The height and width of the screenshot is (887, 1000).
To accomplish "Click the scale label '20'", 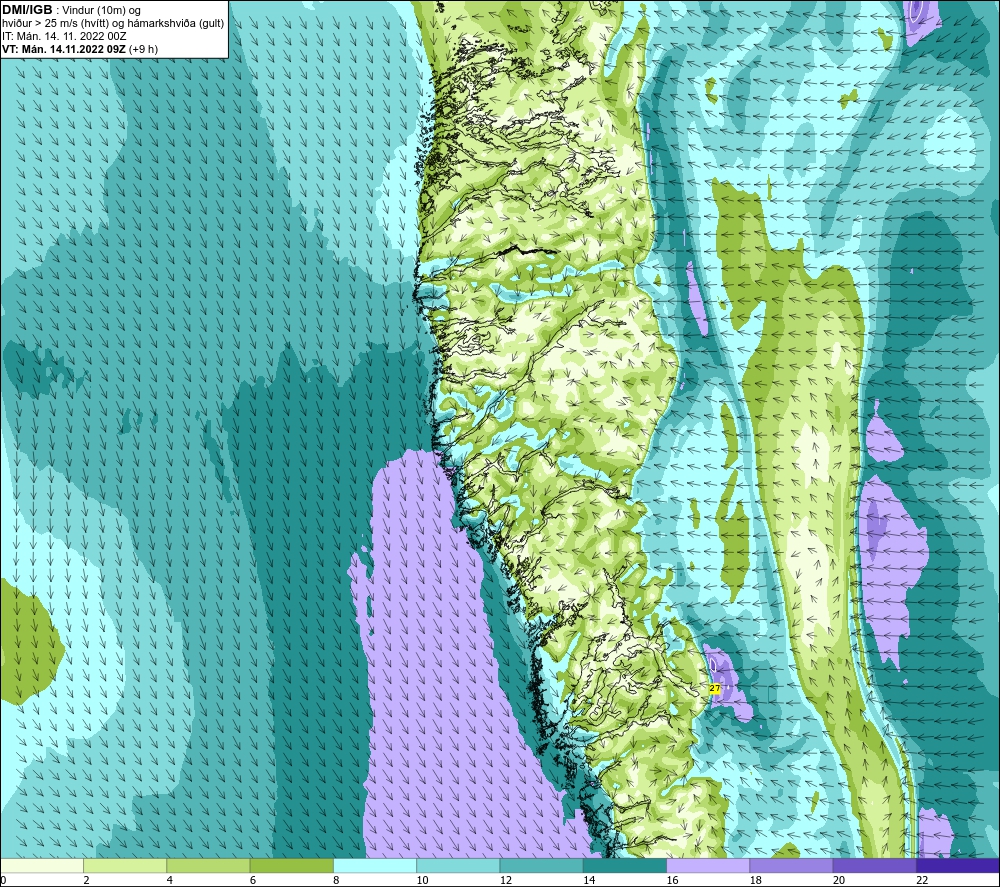I will pyautogui.click(x=839, y=880).
